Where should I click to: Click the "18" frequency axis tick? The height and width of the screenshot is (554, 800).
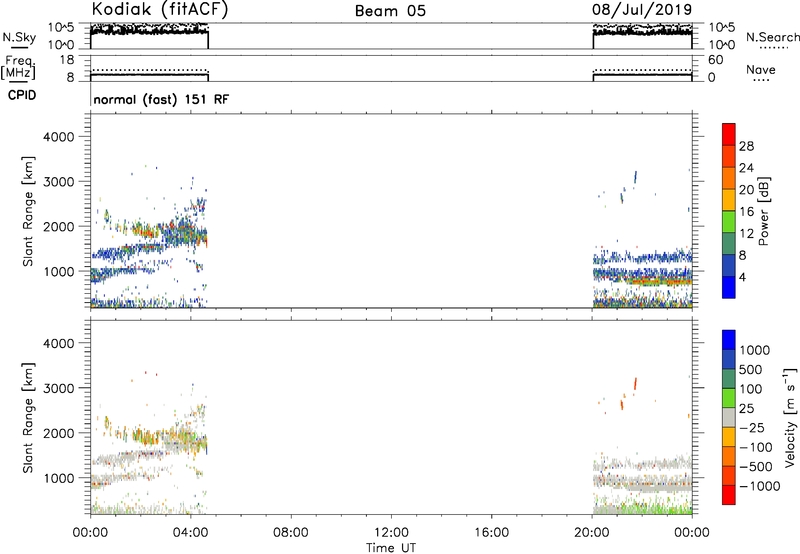66,60
